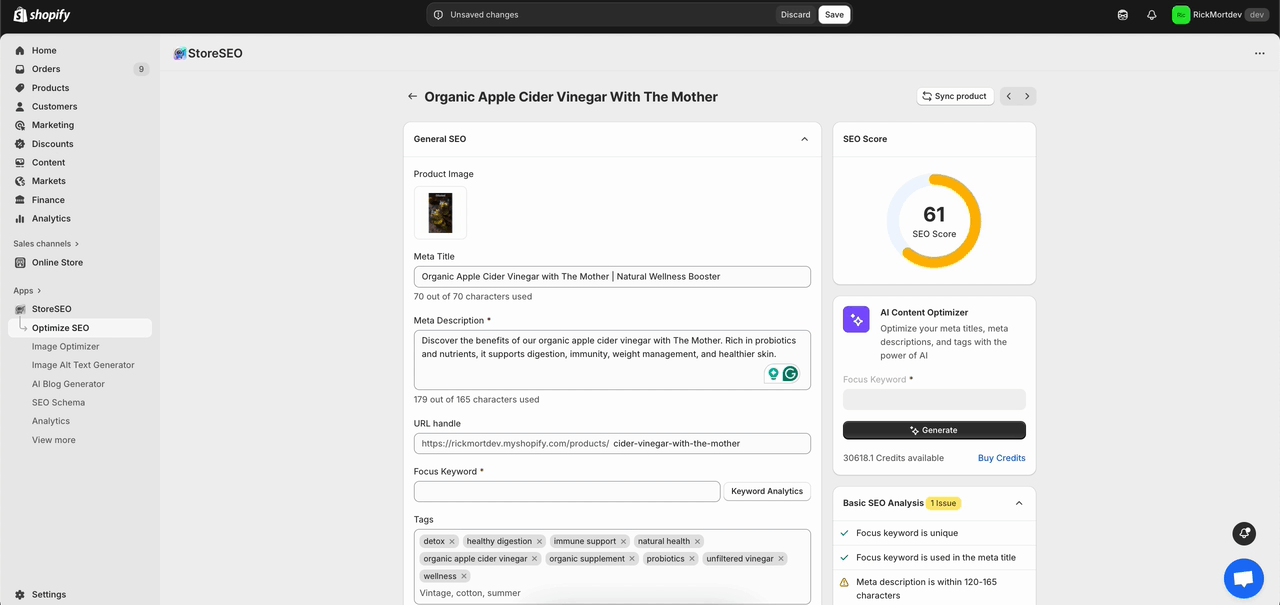Screen dimensions: 1280x605
Task: Go to next product arrow
Action: (x=1027, y=96)
